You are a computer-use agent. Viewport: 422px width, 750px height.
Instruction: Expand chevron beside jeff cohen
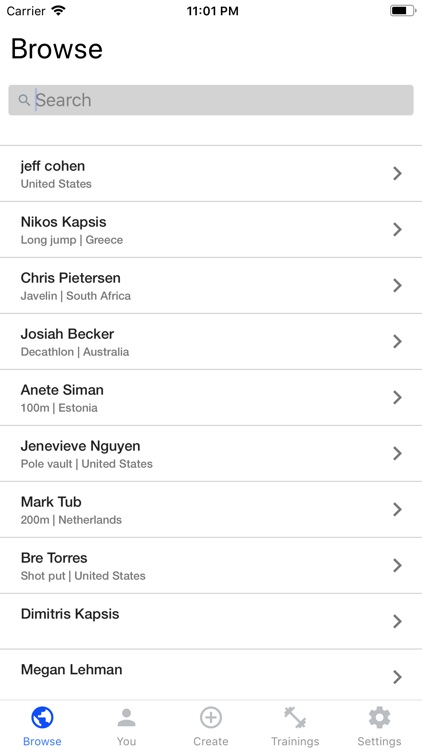tap(397, 173)
